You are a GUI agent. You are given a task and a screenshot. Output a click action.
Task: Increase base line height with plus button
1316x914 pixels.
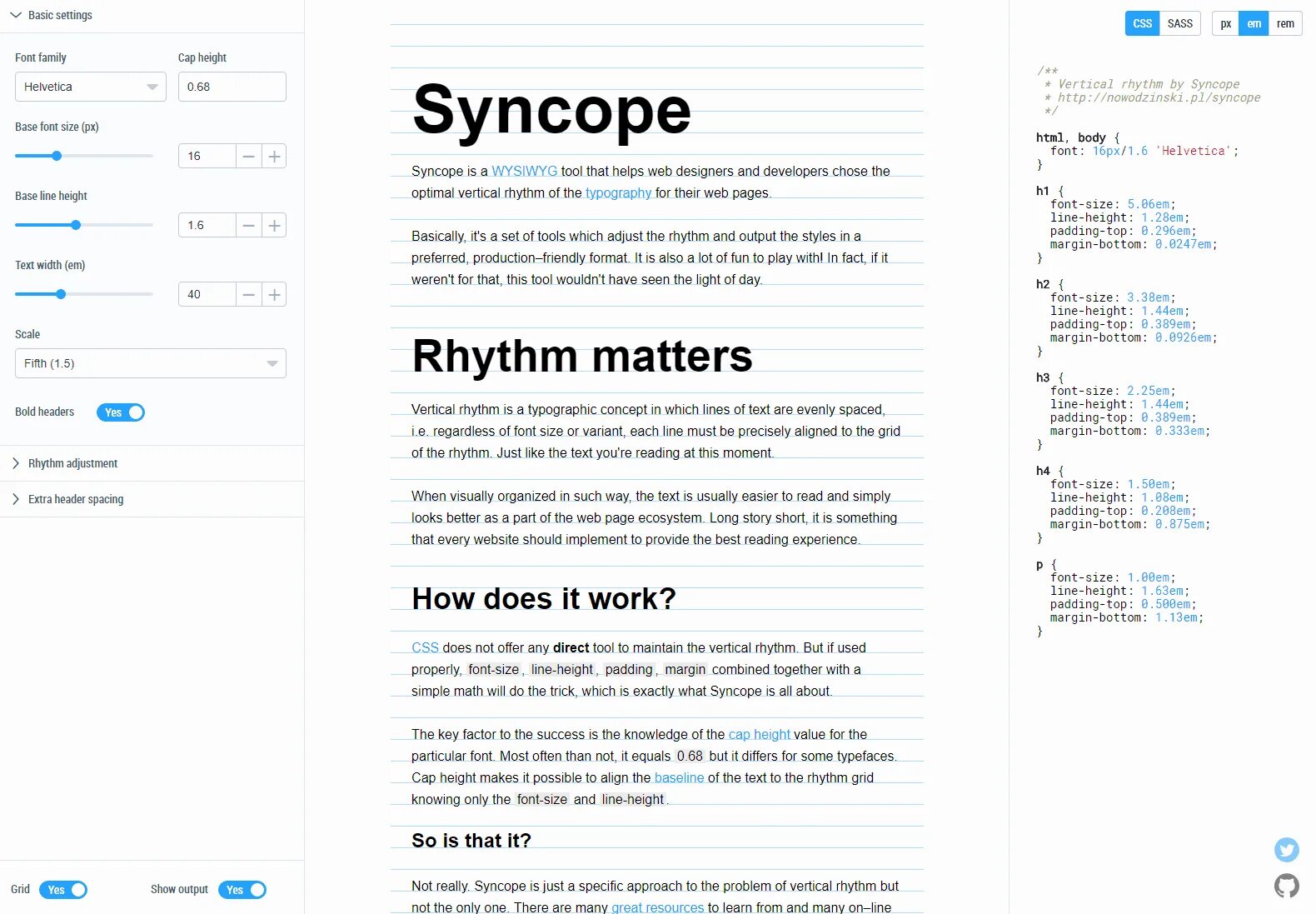point(274,226)
